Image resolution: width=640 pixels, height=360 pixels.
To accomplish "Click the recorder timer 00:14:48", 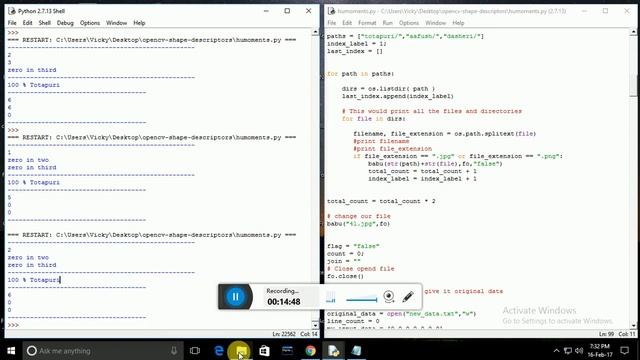I will (284, 302).
